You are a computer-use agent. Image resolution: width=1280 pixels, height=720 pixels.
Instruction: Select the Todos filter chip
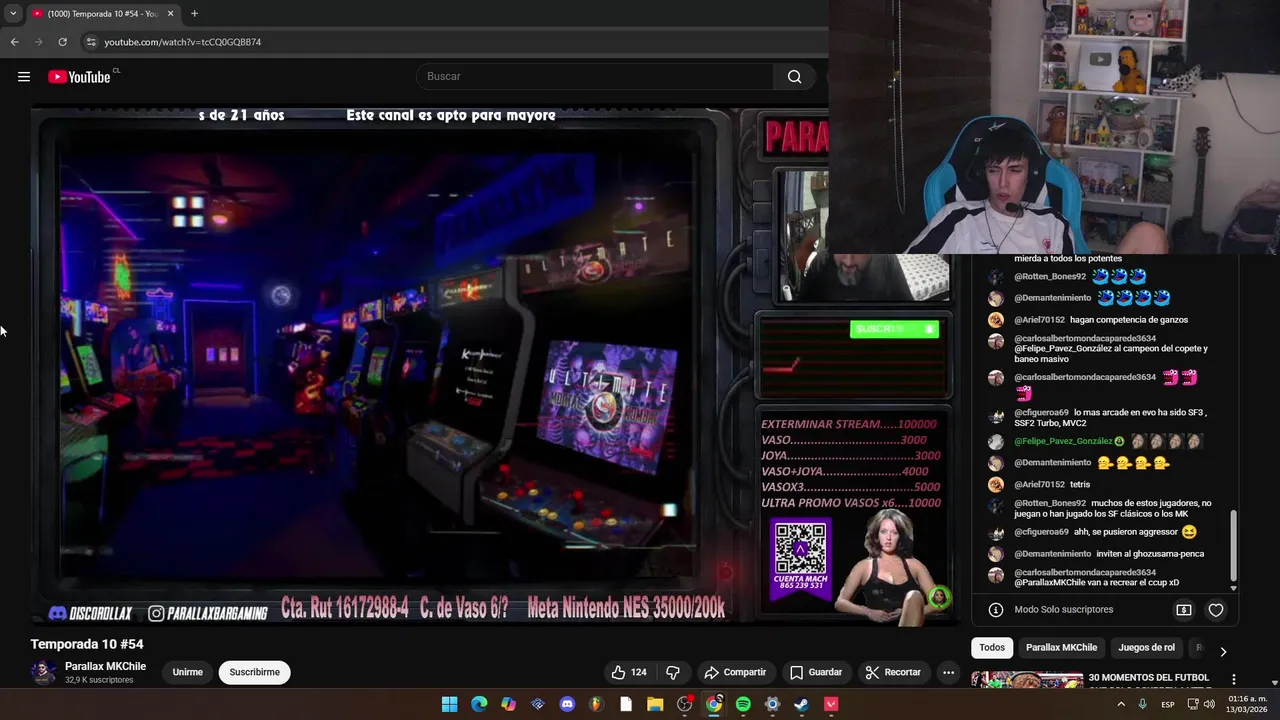(992, 647)
